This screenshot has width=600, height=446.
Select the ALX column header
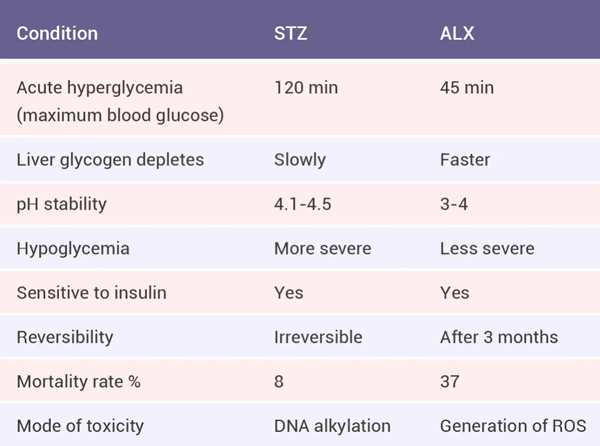[x=457, y=33]
